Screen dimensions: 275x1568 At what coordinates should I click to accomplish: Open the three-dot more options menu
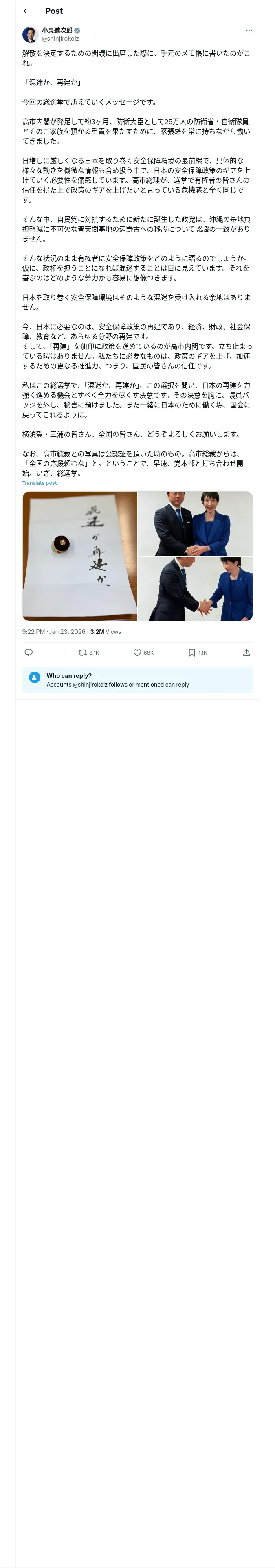click(x=248, y=31)
